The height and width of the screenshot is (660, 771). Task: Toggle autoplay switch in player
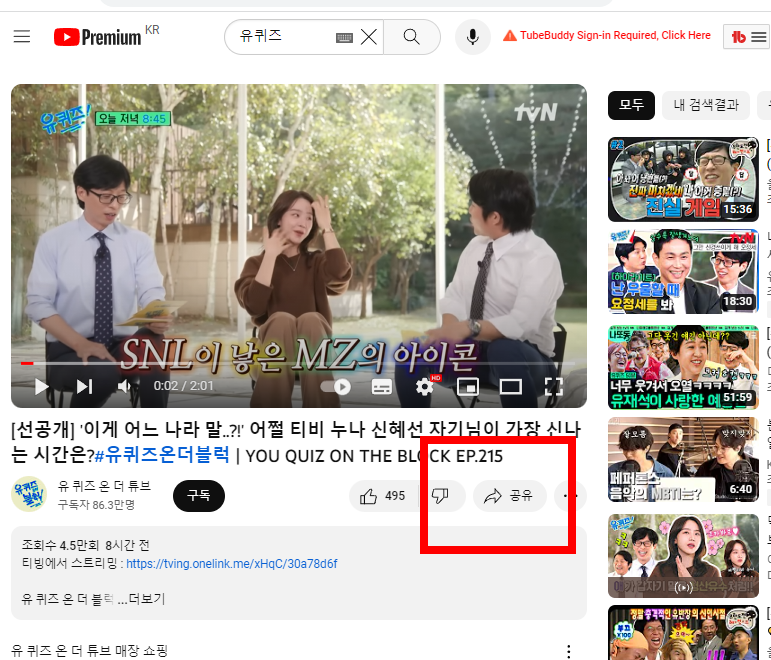pyautogui.click(x=336, y=387)
